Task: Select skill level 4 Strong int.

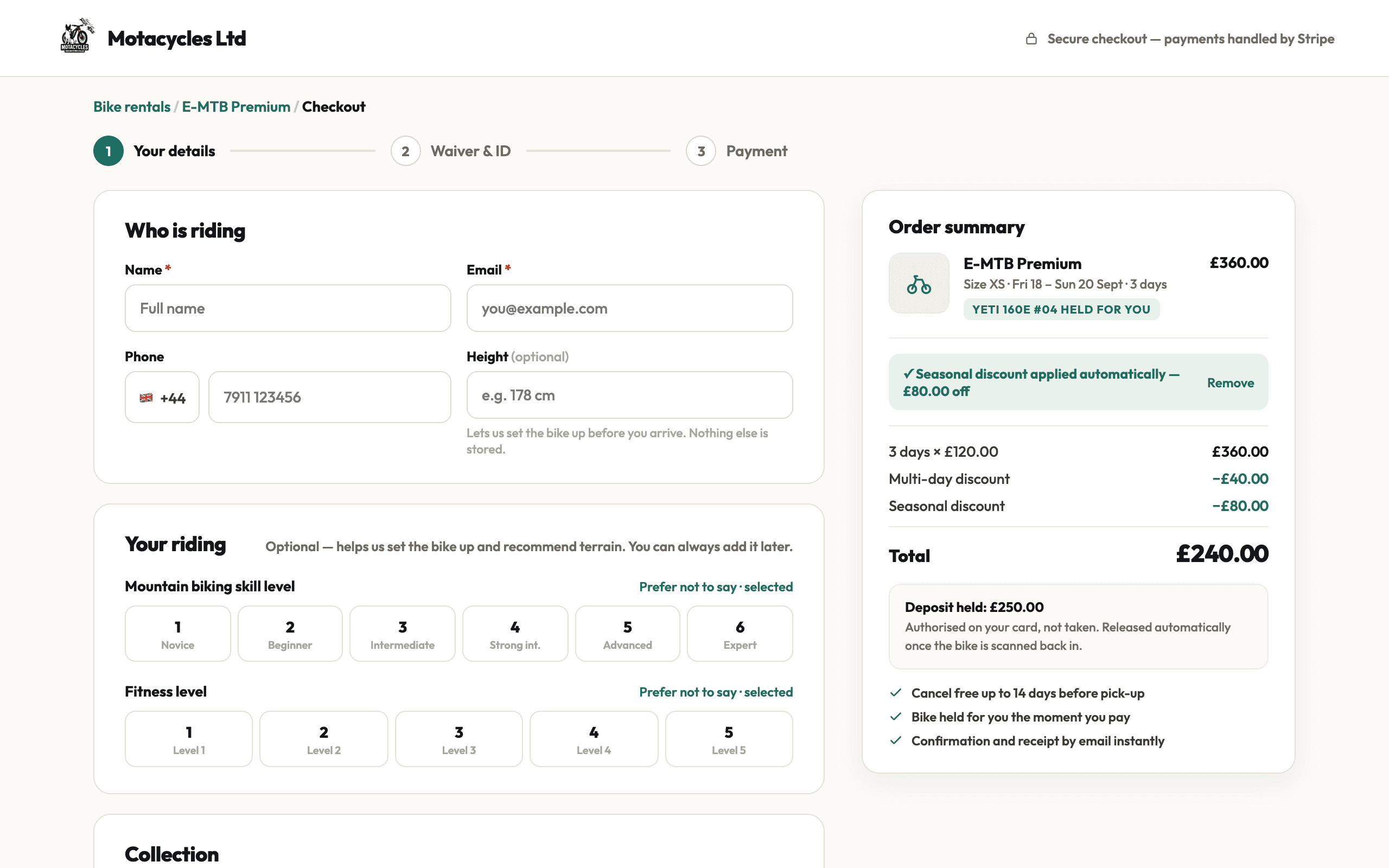Action: tap(515, 634)
